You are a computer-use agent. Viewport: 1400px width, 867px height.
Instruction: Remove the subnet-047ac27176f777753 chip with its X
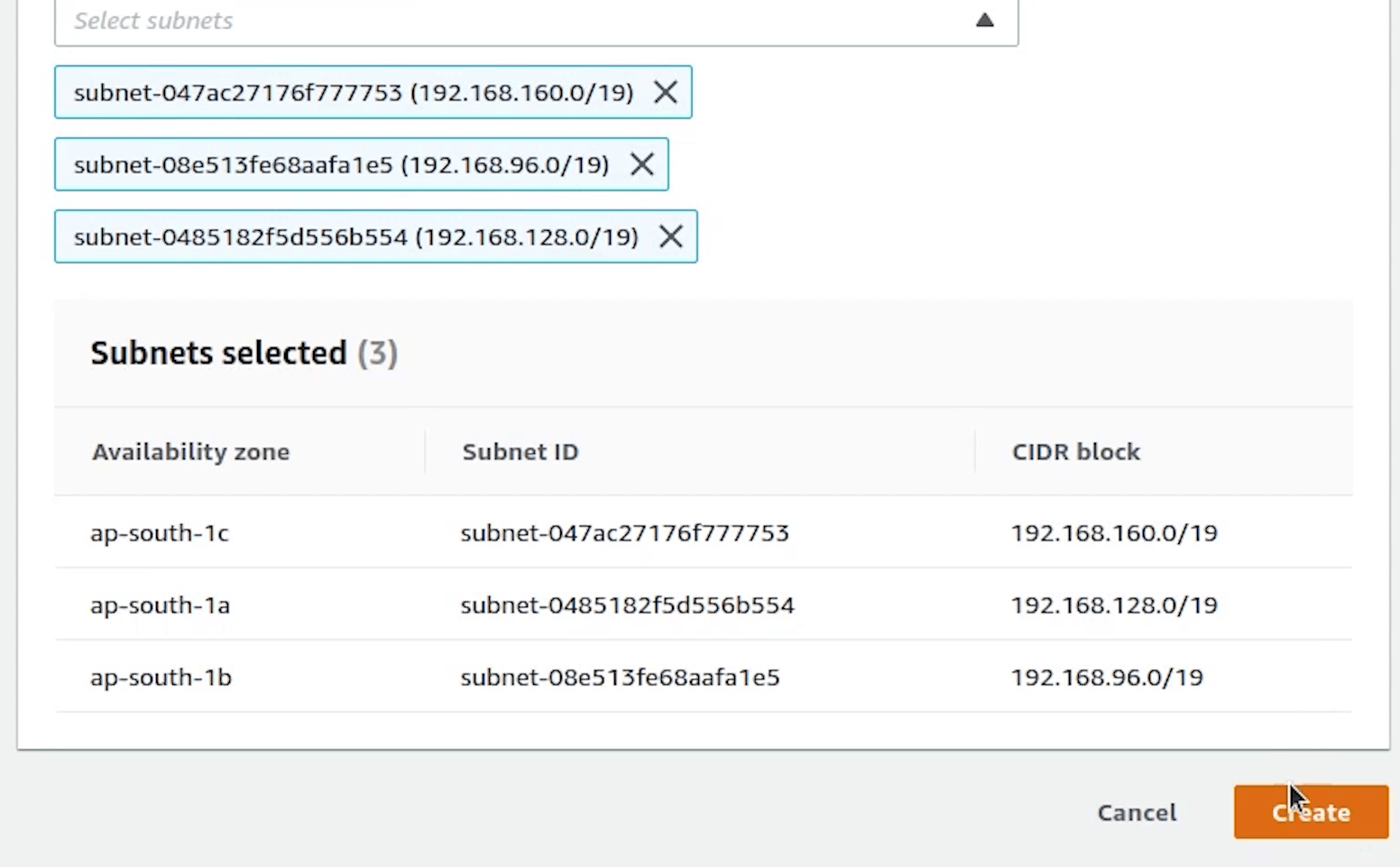[665, 92]
